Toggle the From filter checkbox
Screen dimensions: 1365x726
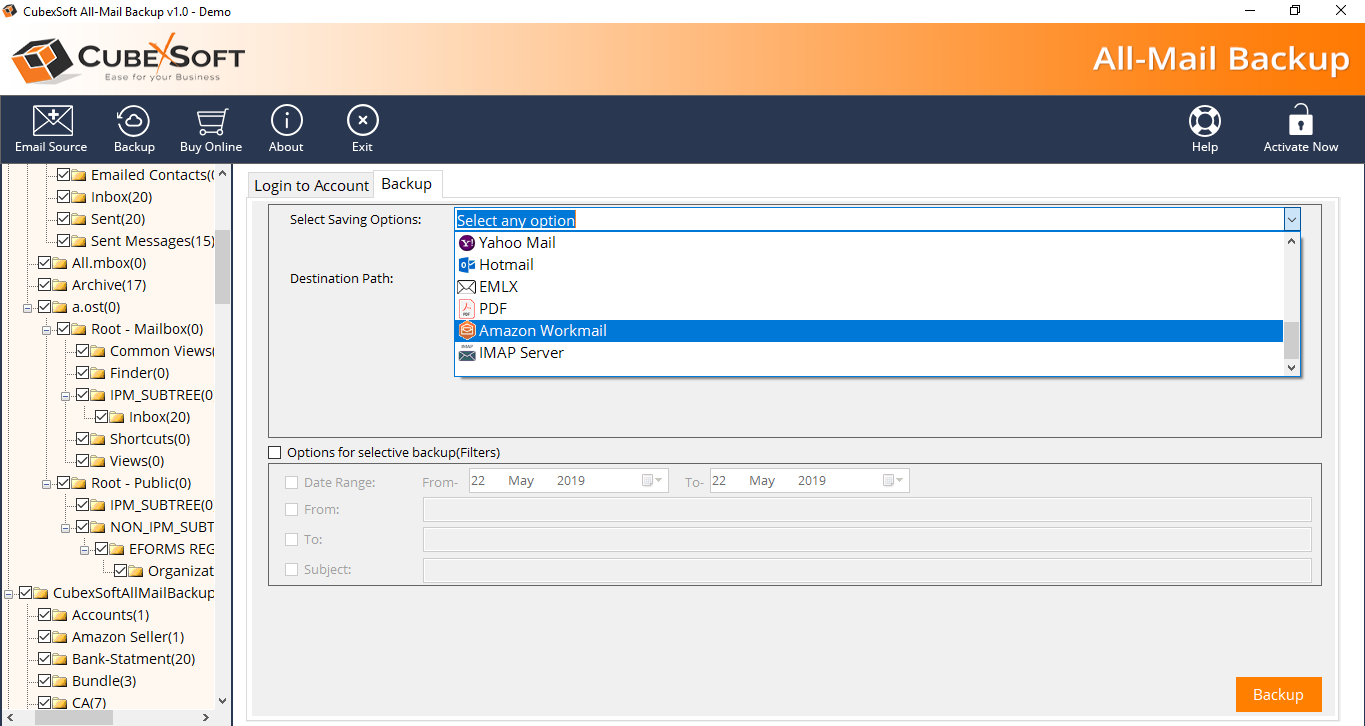[x=292, y=510]
